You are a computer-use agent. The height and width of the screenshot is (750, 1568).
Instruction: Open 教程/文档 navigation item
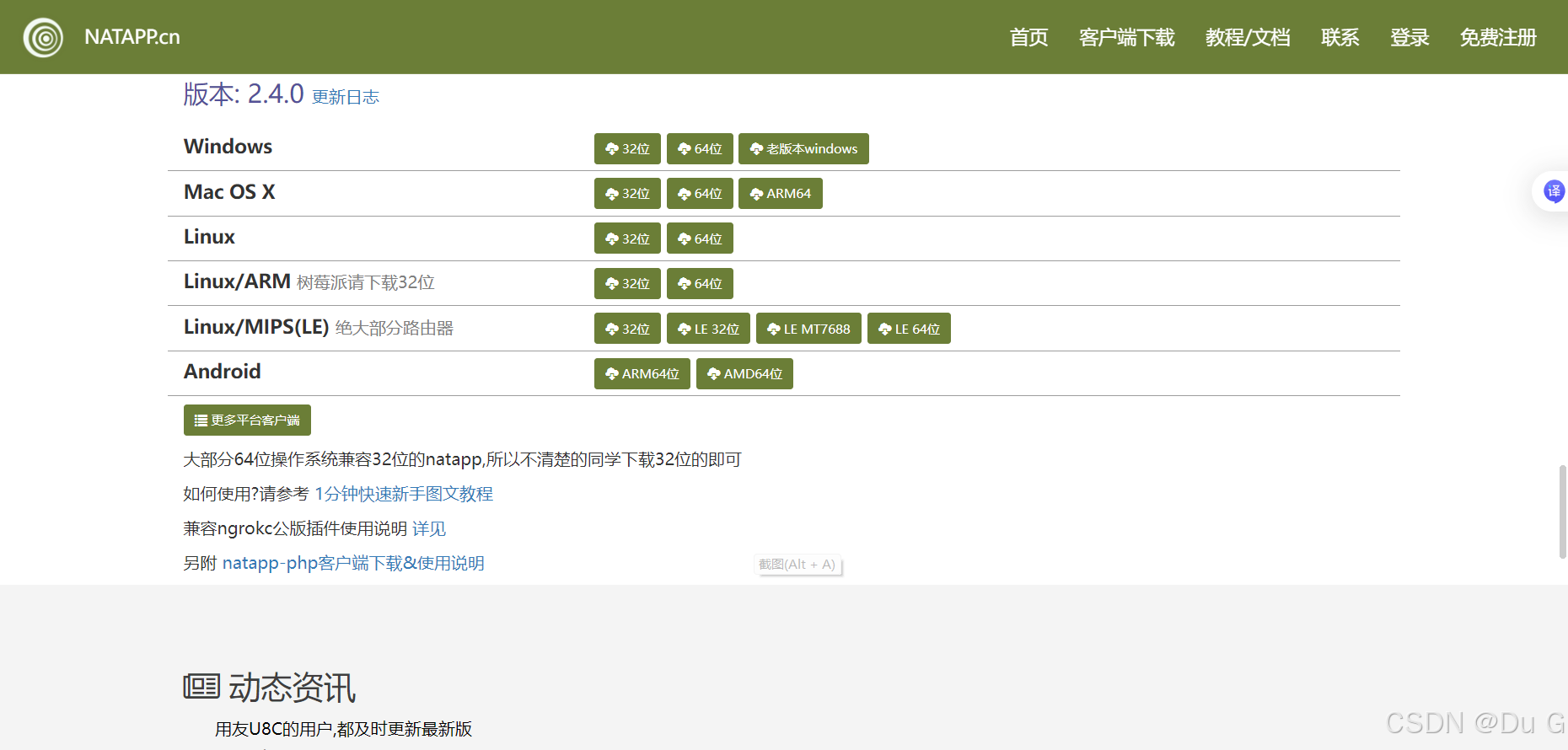(x=1248, y=37)
